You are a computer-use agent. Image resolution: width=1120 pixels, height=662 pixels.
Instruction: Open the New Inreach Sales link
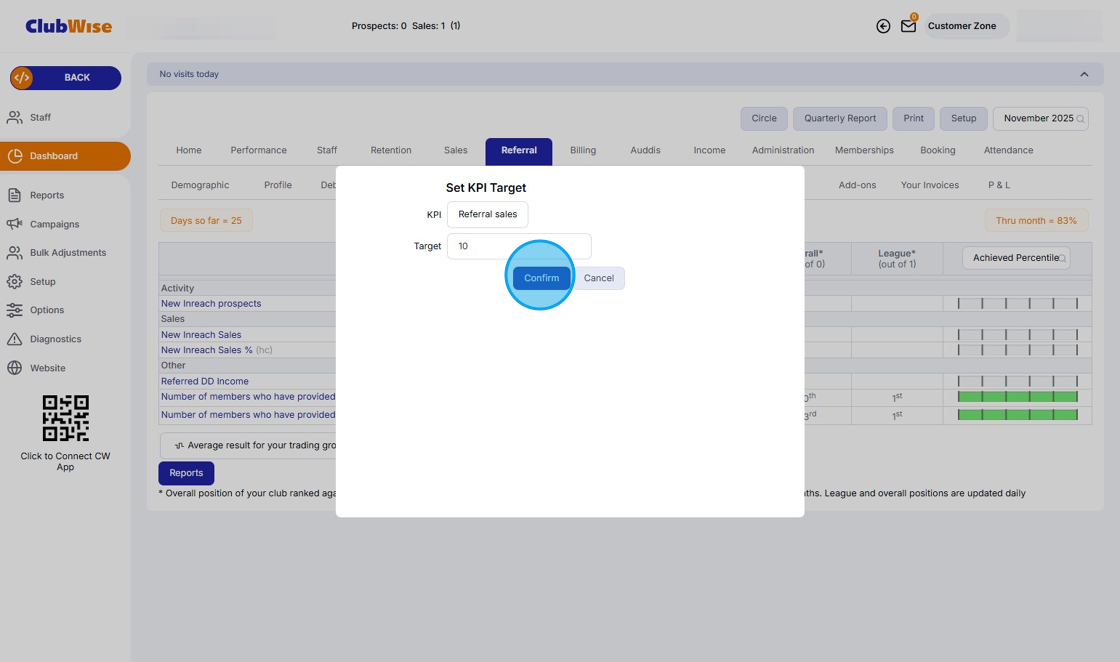click(201, 335)
